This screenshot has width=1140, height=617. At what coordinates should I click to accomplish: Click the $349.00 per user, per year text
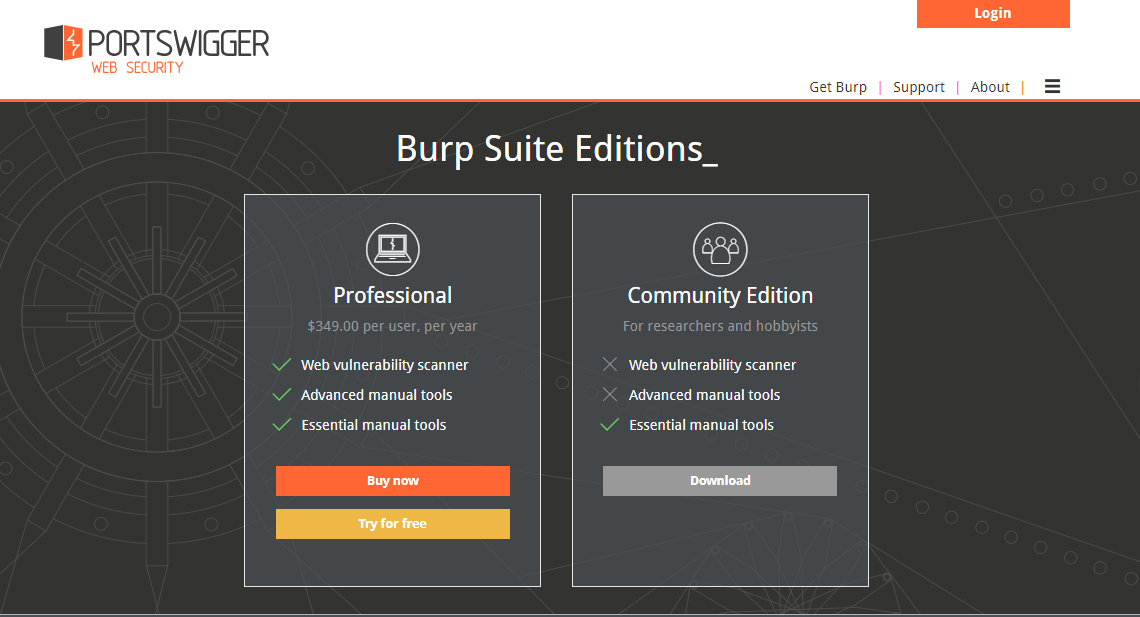[x=393, y=326]
